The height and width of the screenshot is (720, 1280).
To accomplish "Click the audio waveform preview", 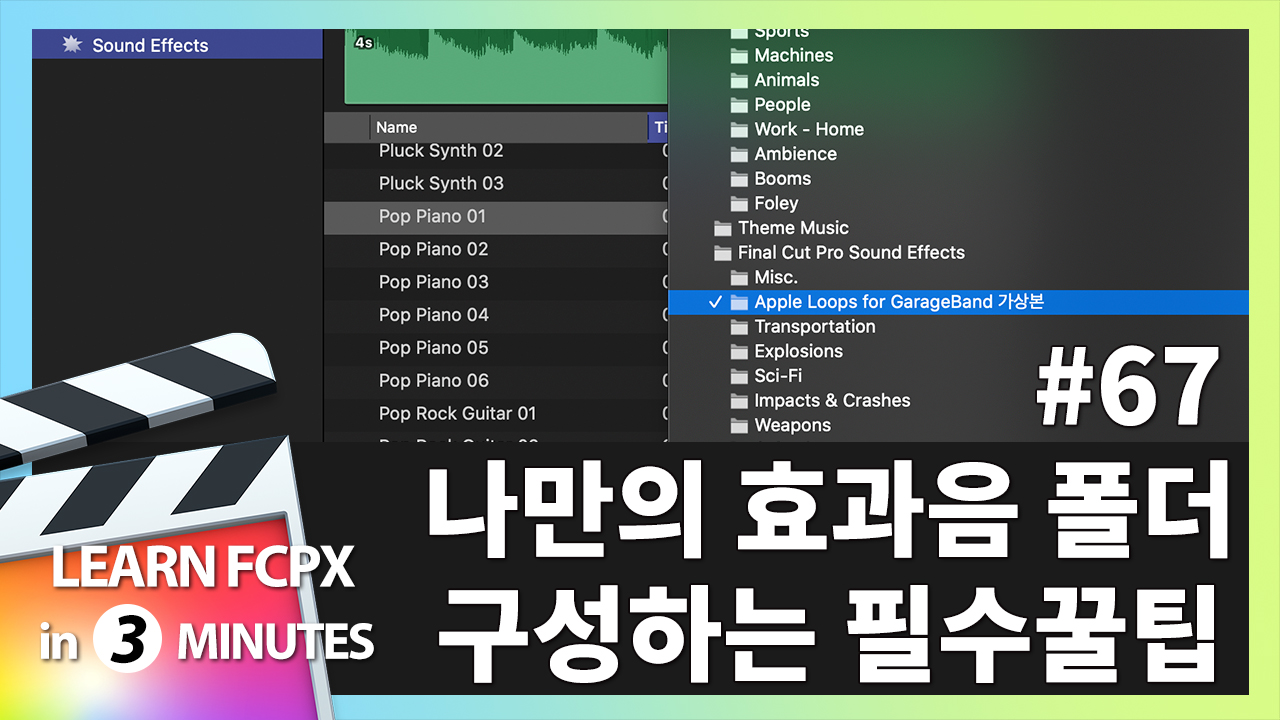I will pos(507,66).
